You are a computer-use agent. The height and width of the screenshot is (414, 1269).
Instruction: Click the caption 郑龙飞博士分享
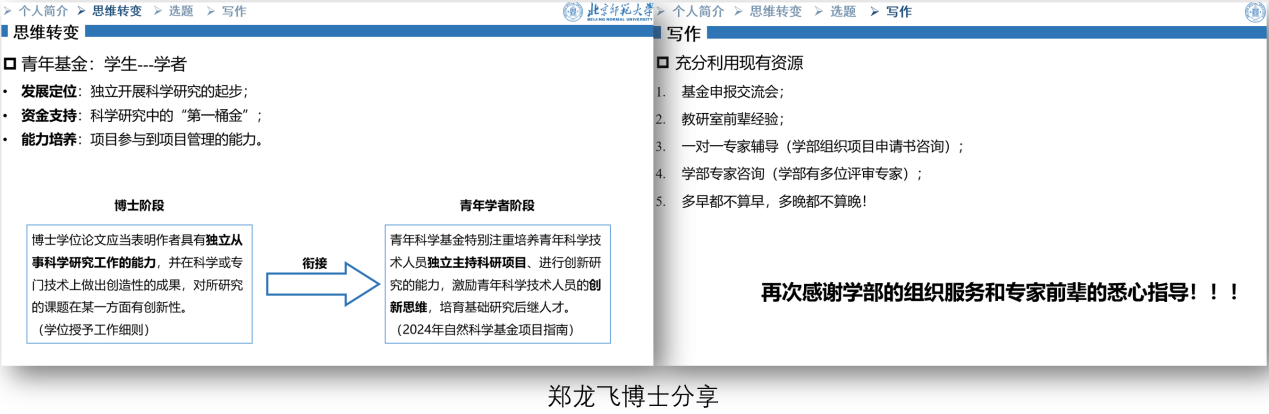633,395
